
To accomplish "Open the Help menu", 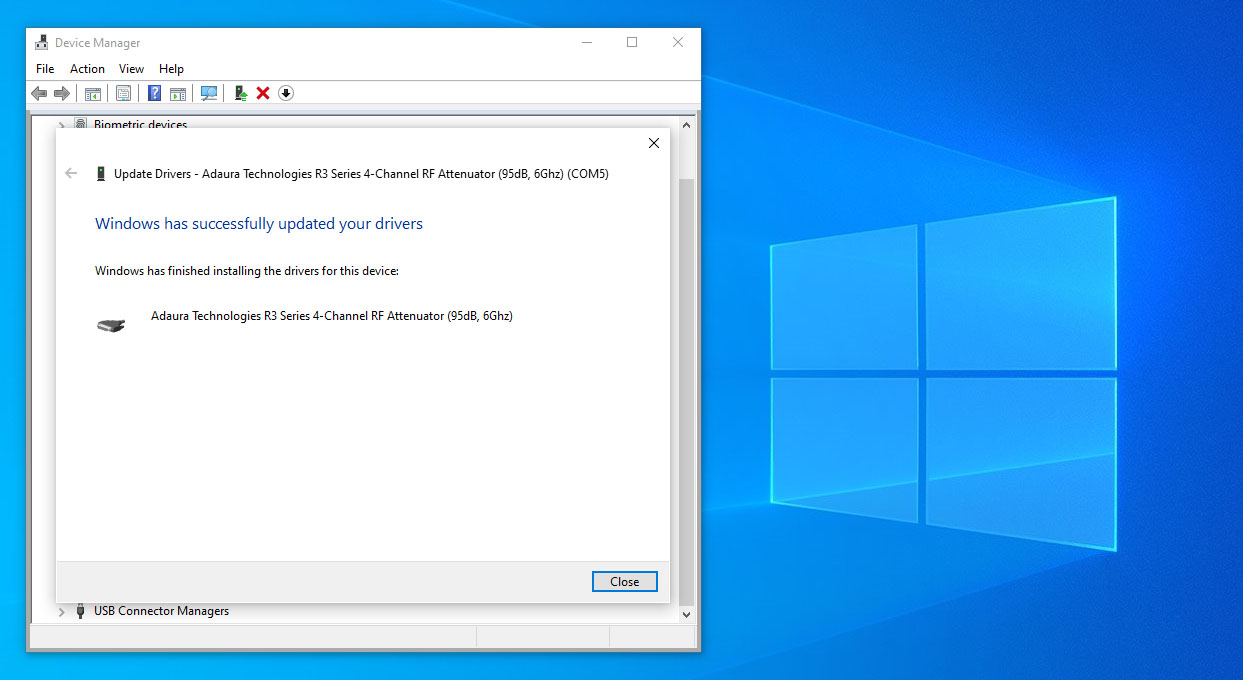I will tap(171, 69).
